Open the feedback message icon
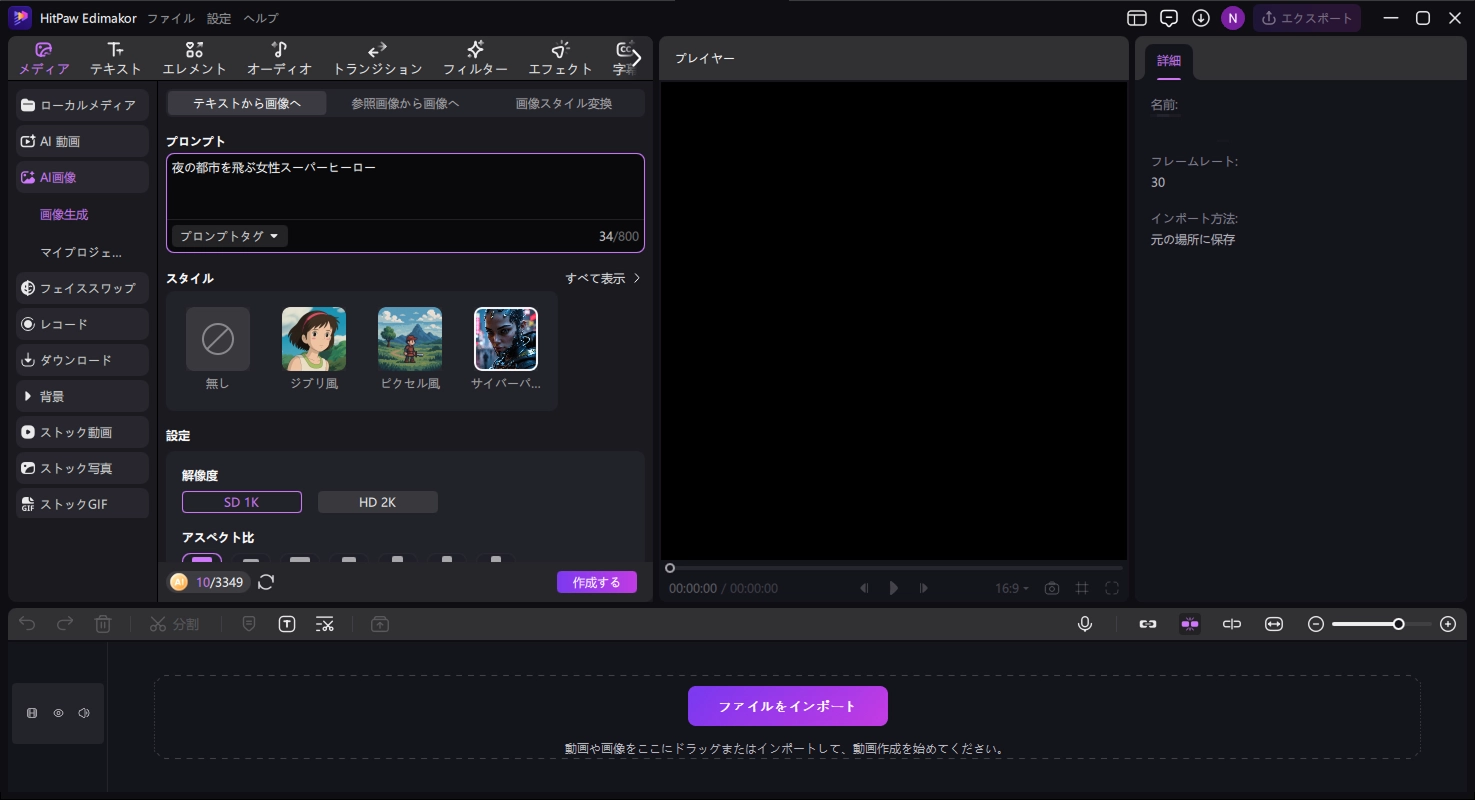This screenshot has width=1475, height=800. [1169, 18]
